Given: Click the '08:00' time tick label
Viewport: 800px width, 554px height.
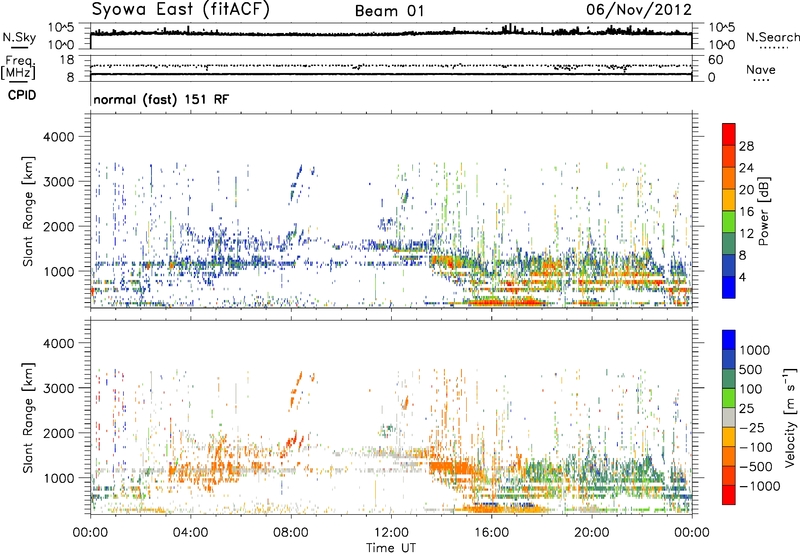Looking at the screenshot, I should [291, 533].
